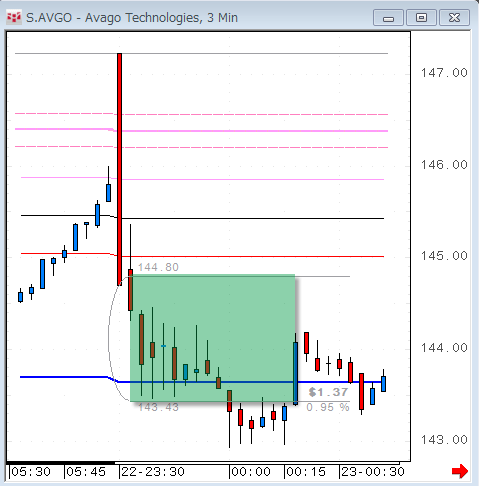479x486 pixels.
Task: Click the 00:15 time axis label
Action: click(306, 472)
